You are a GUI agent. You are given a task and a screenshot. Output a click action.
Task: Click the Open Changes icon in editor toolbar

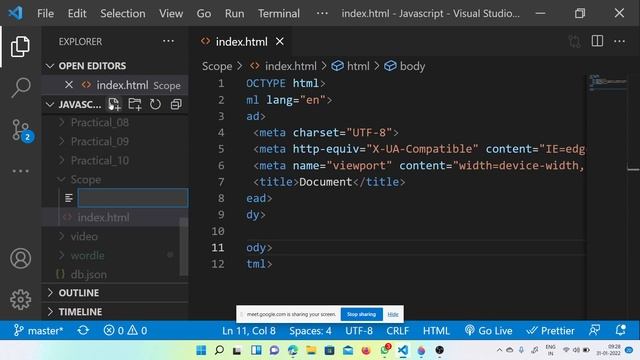(575, 41)
